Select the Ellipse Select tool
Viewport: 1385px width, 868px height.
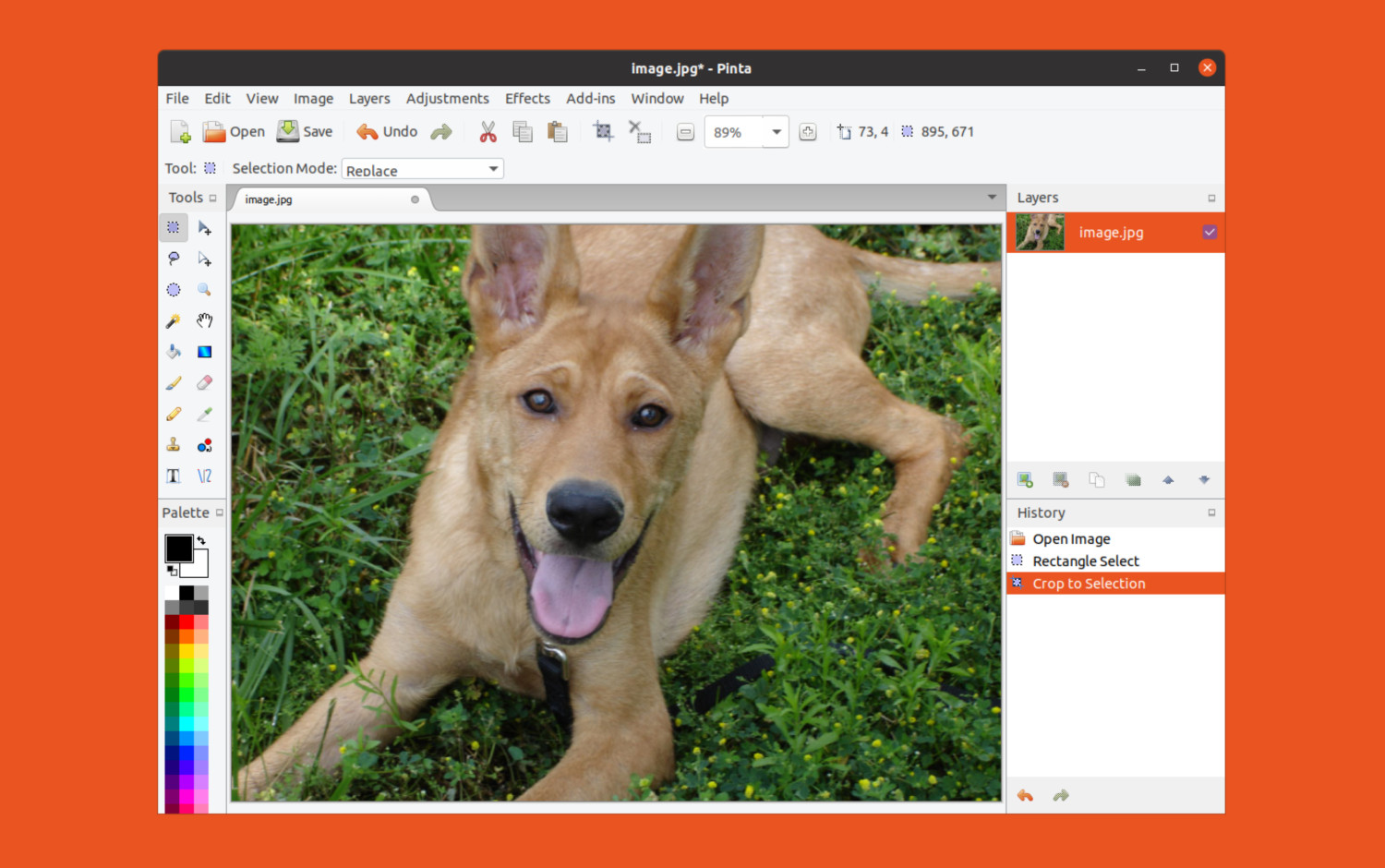[x=174, y=290]
